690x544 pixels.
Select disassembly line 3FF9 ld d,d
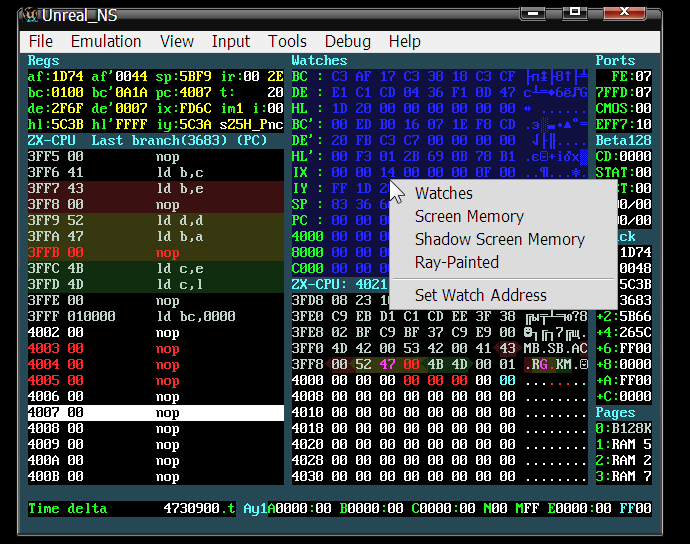point(156,221)
